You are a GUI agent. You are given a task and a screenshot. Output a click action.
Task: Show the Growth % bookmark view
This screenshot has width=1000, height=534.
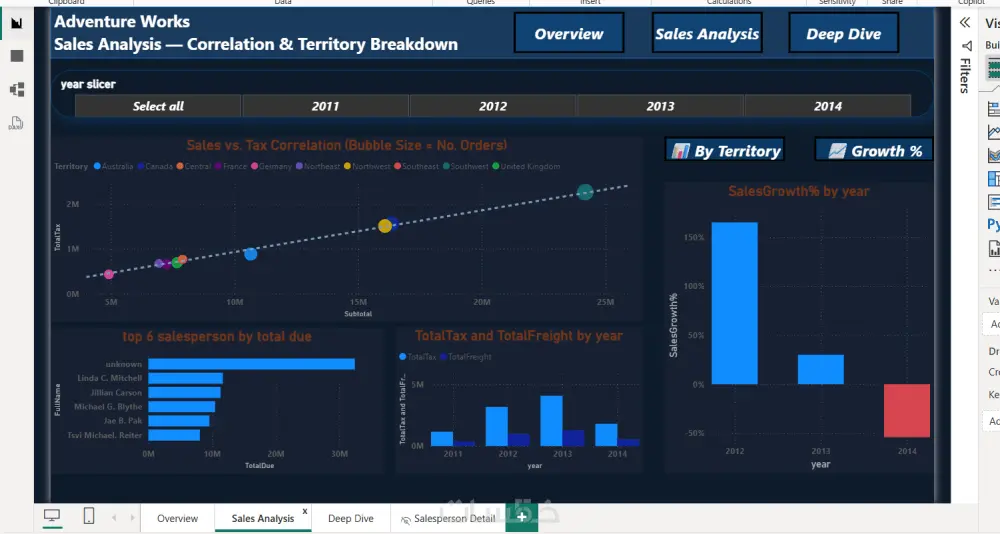coord(874,151)
